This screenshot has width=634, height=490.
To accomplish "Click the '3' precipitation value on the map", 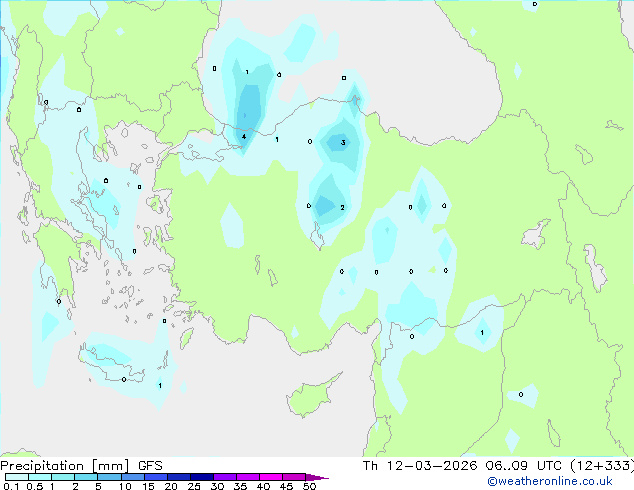I will click(x=343, y=142).
